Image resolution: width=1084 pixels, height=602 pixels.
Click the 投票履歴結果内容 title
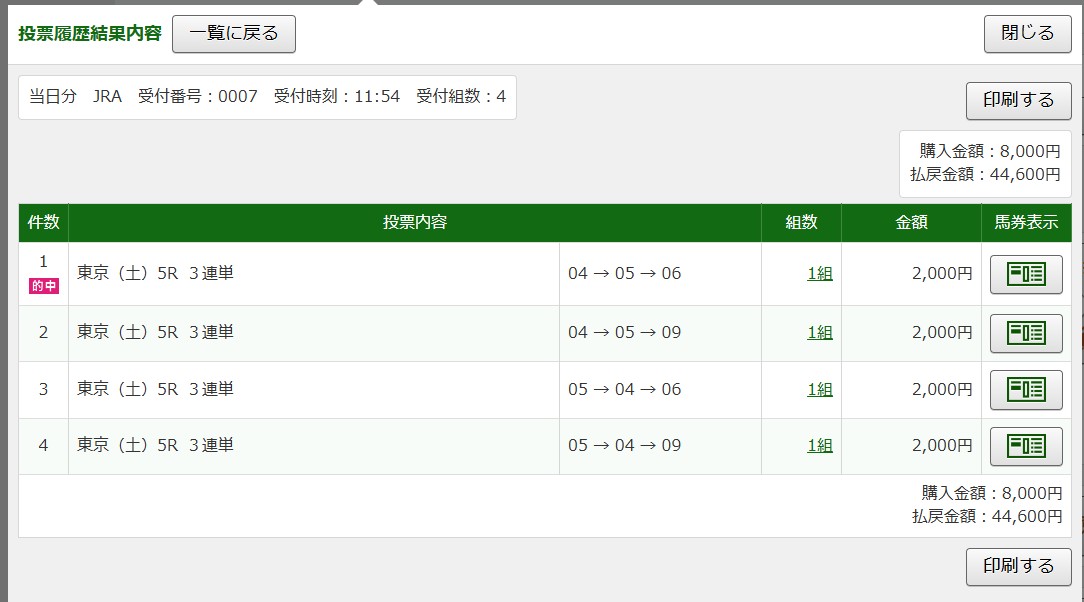89,33
